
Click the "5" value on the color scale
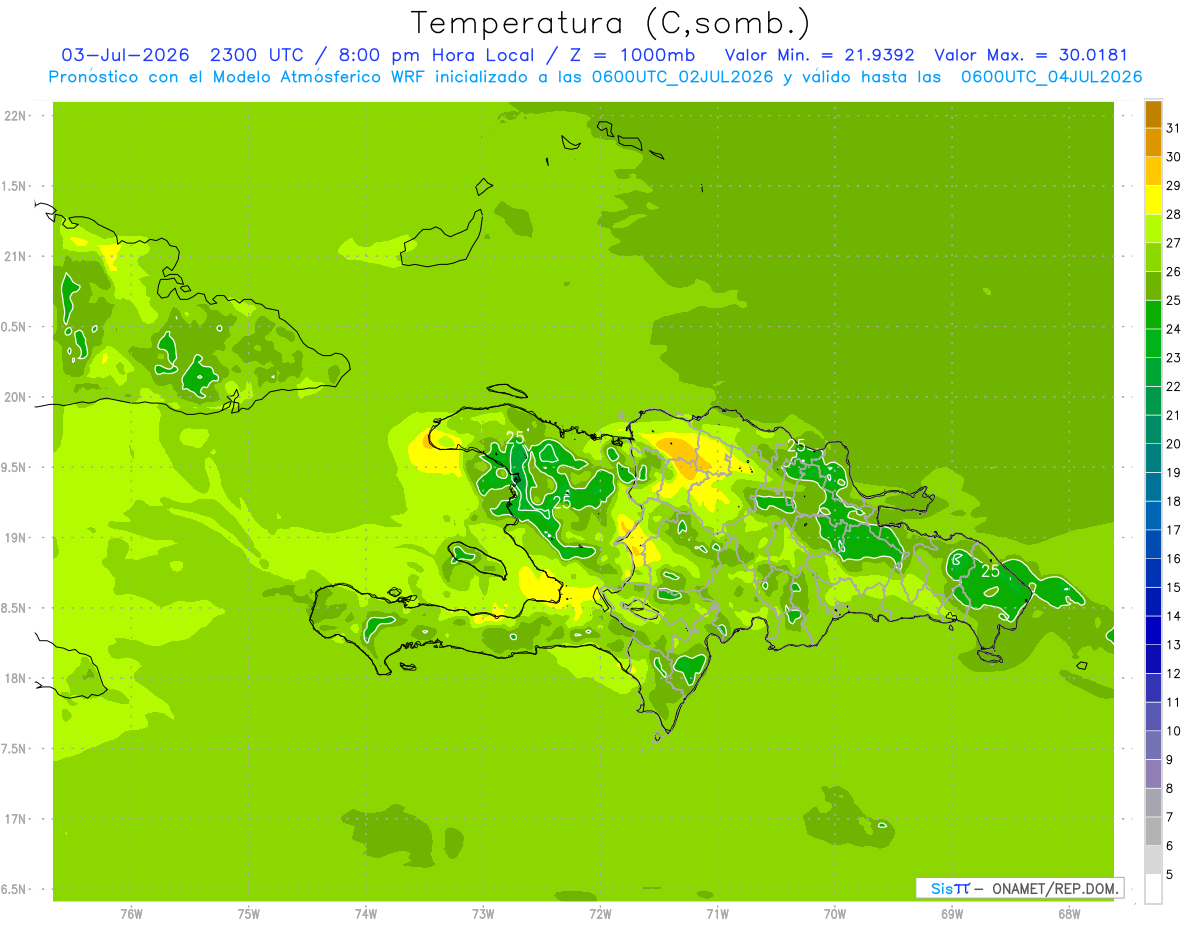(x=1170, y=874)
